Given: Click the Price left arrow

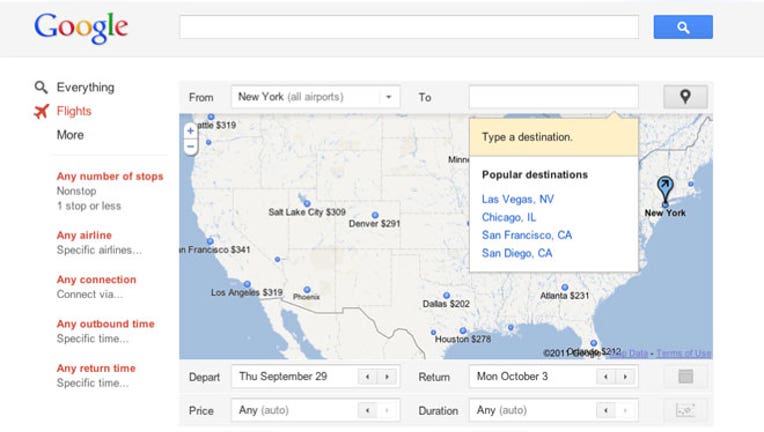Looking at the screenshot, I should pyautogui.click(x=367, y=411).
